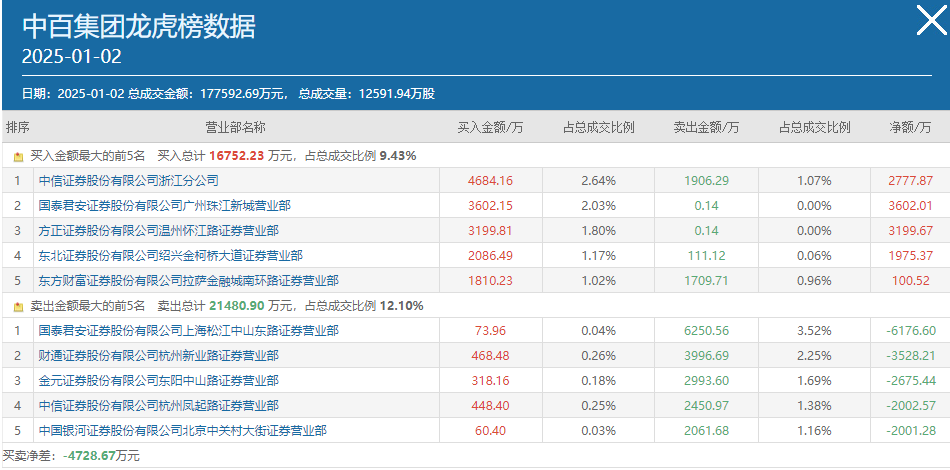Open 方正证券温州怀江路证券营业部 link
Viewport: 950px width, 470px height.
(158, 231)
